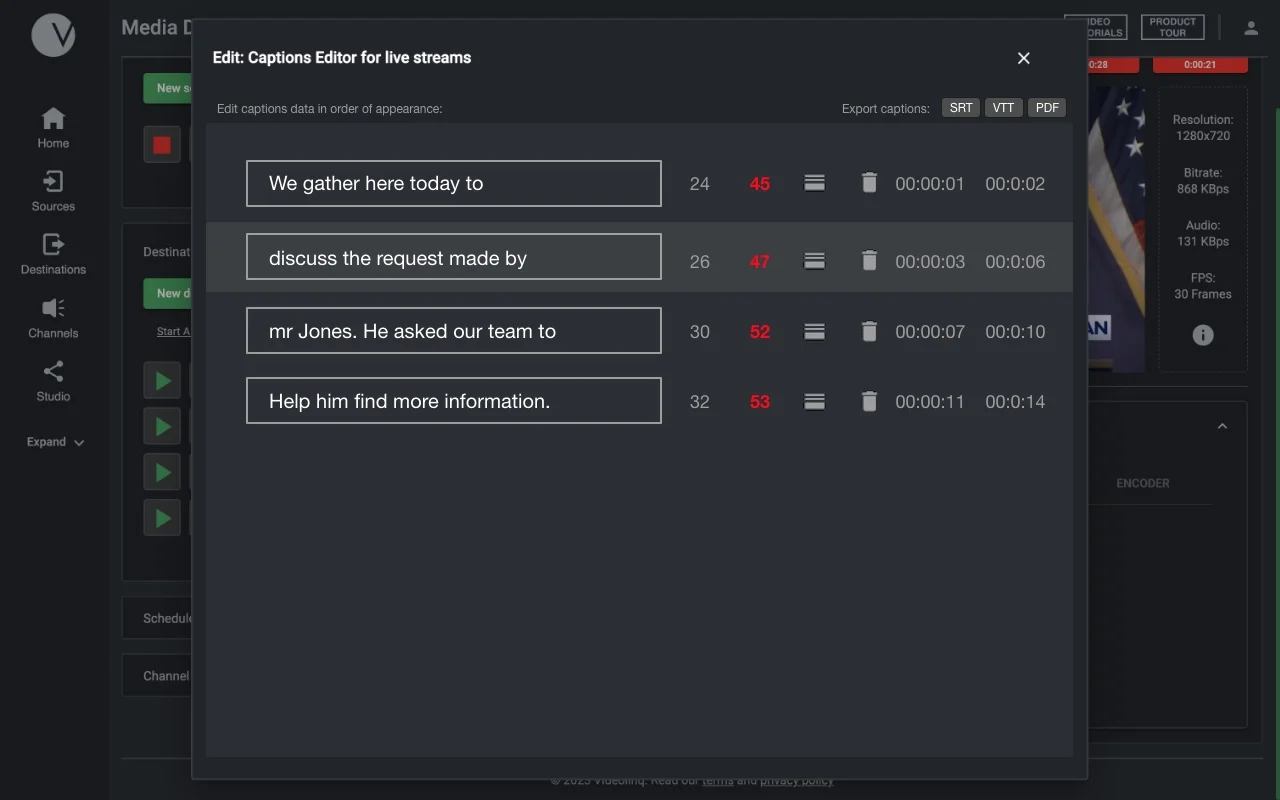Delete the 'discuss the request made by' caption

(869, 261)
